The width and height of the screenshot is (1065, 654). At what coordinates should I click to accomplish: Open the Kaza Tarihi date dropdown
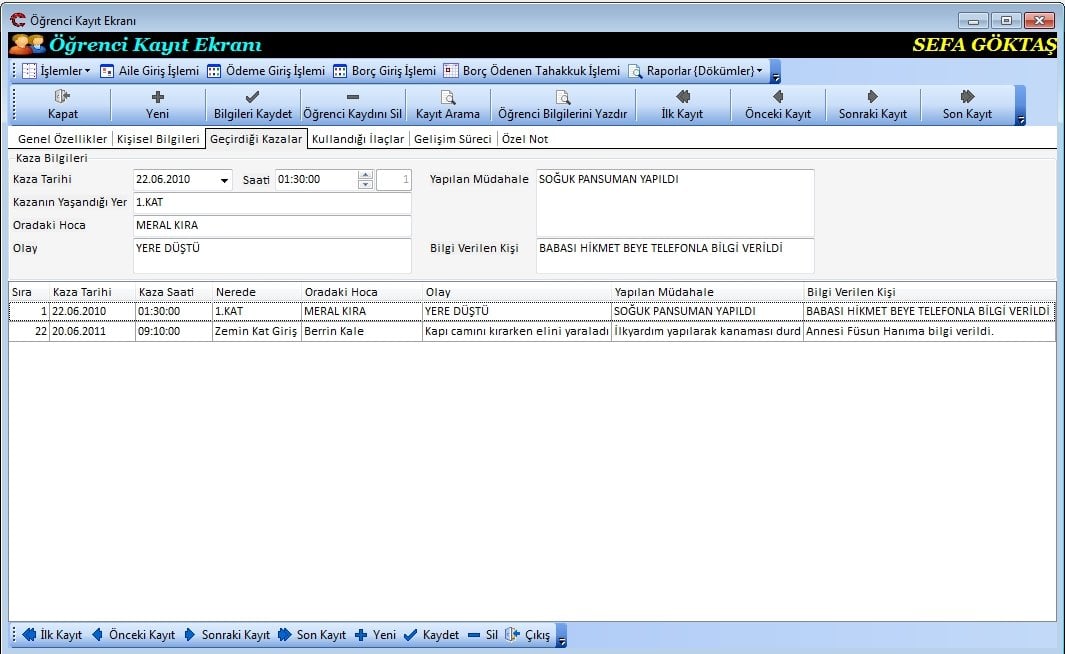point(223,181)
